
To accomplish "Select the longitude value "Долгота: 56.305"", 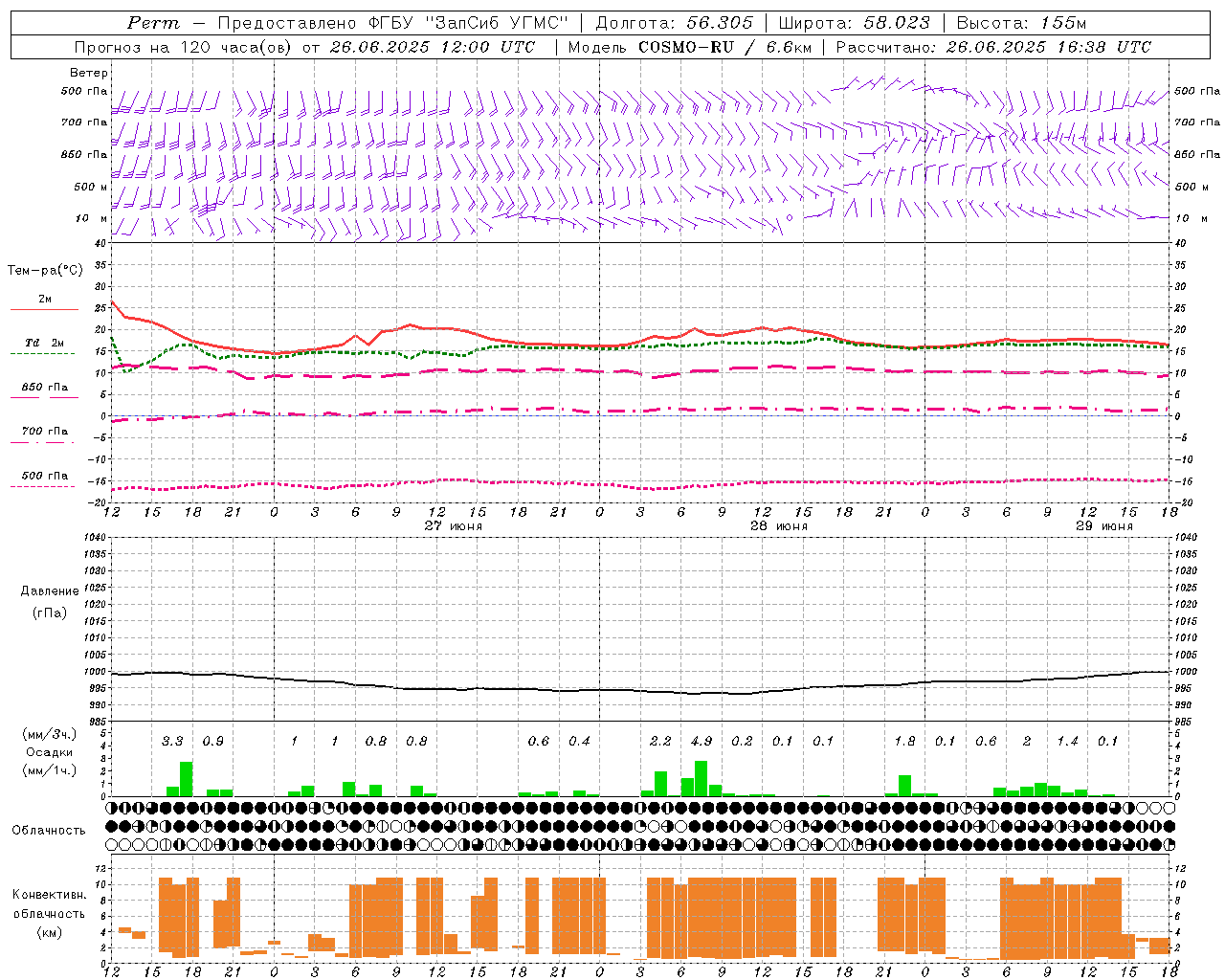I will click(x=675, y=23).
